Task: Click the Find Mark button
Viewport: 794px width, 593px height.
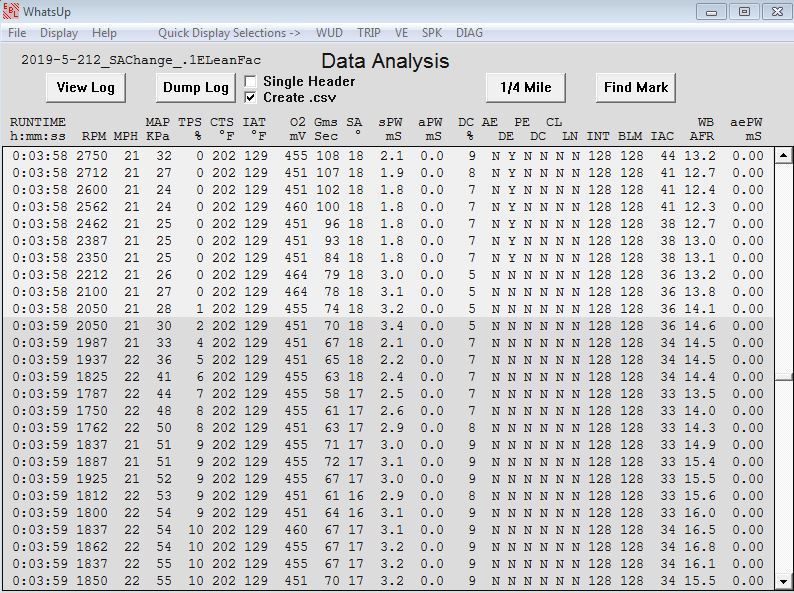Action: click(x=636, y=88)
